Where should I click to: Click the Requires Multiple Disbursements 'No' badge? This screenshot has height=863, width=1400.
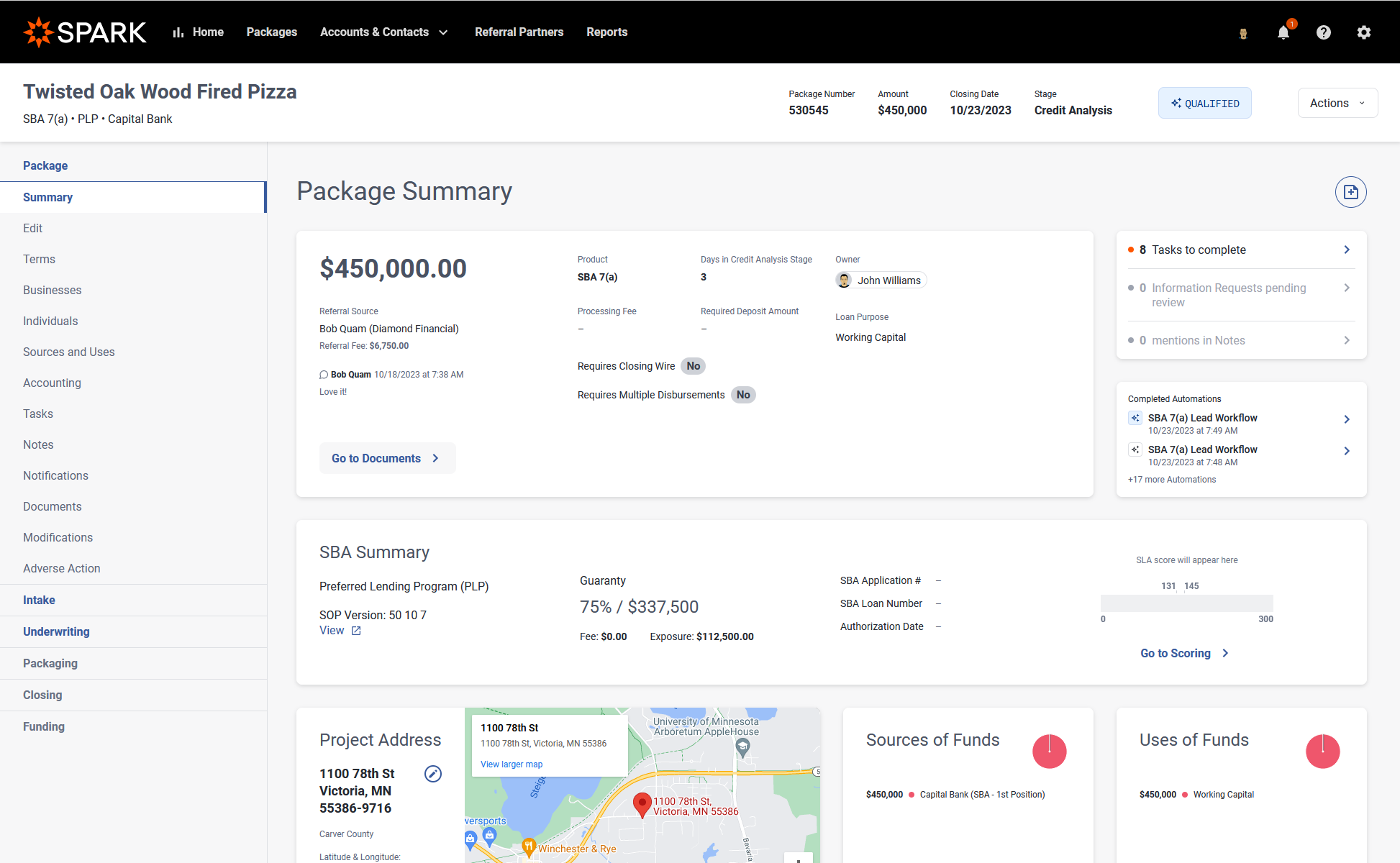(743, 395)
